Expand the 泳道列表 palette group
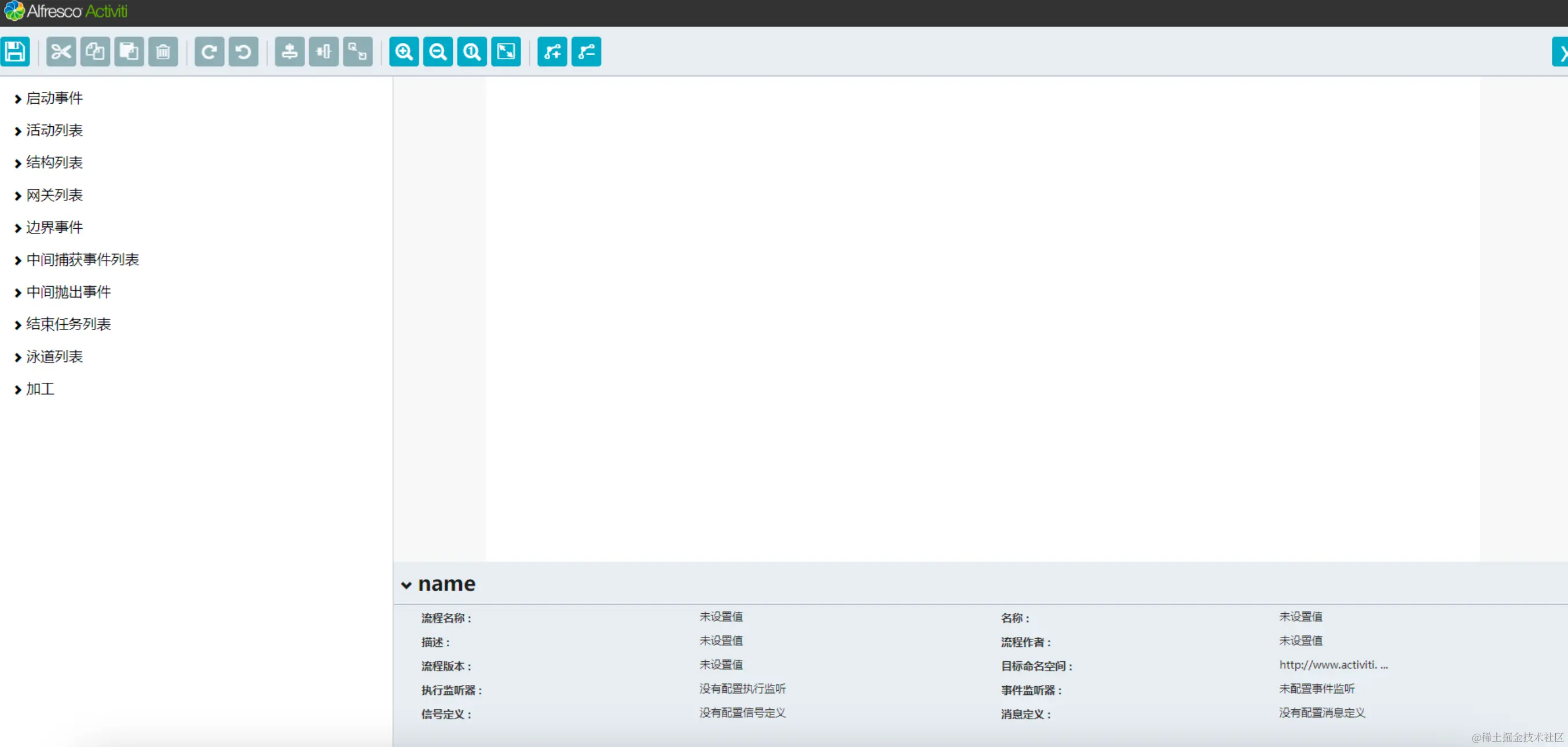The image size is (1568, 747). click(x=54, y=357)
